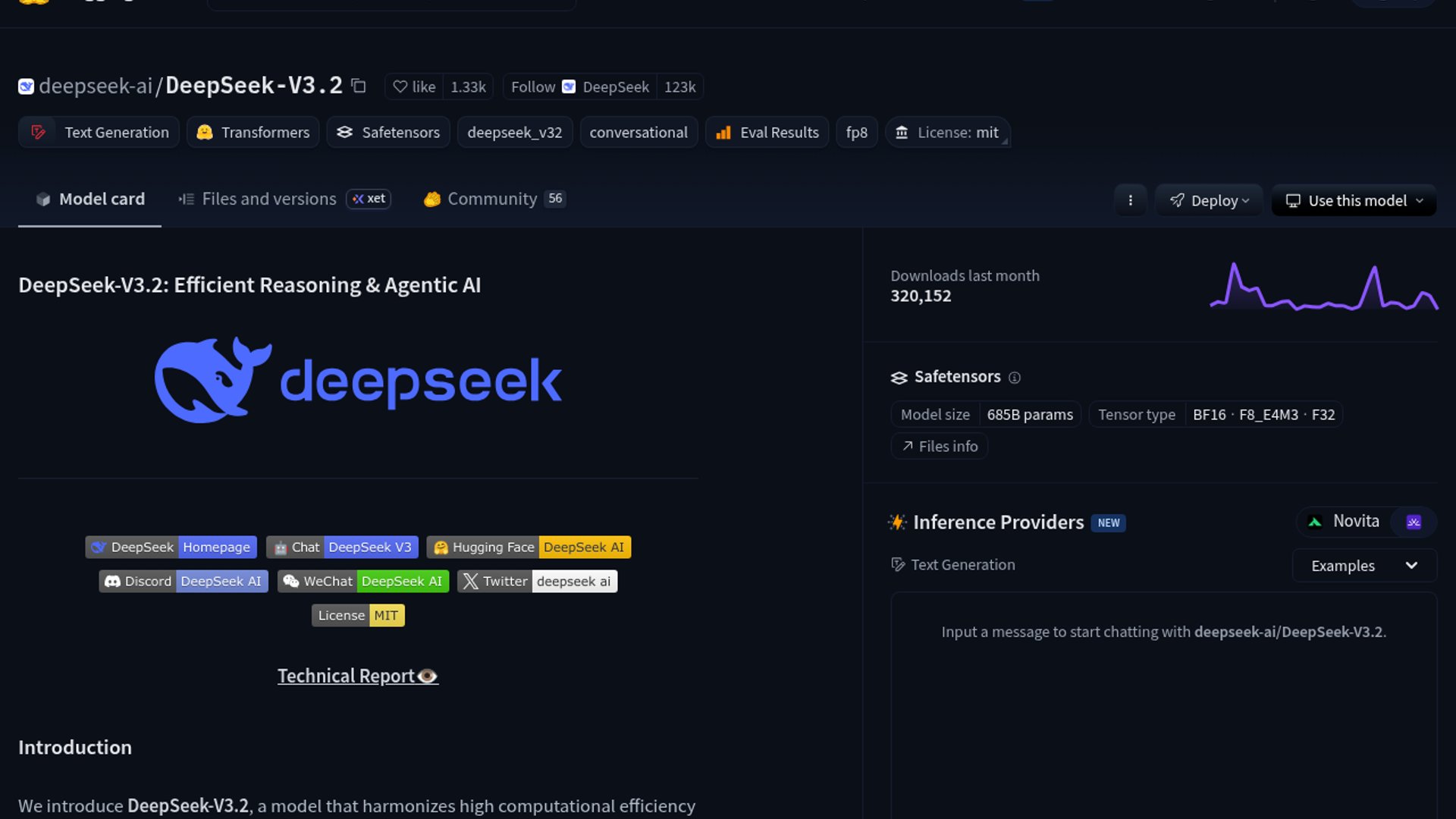The height and width of the screenshot is (819, 1456).
Task: Expand the Use this model dropdown
Action: pos(1354,200)
